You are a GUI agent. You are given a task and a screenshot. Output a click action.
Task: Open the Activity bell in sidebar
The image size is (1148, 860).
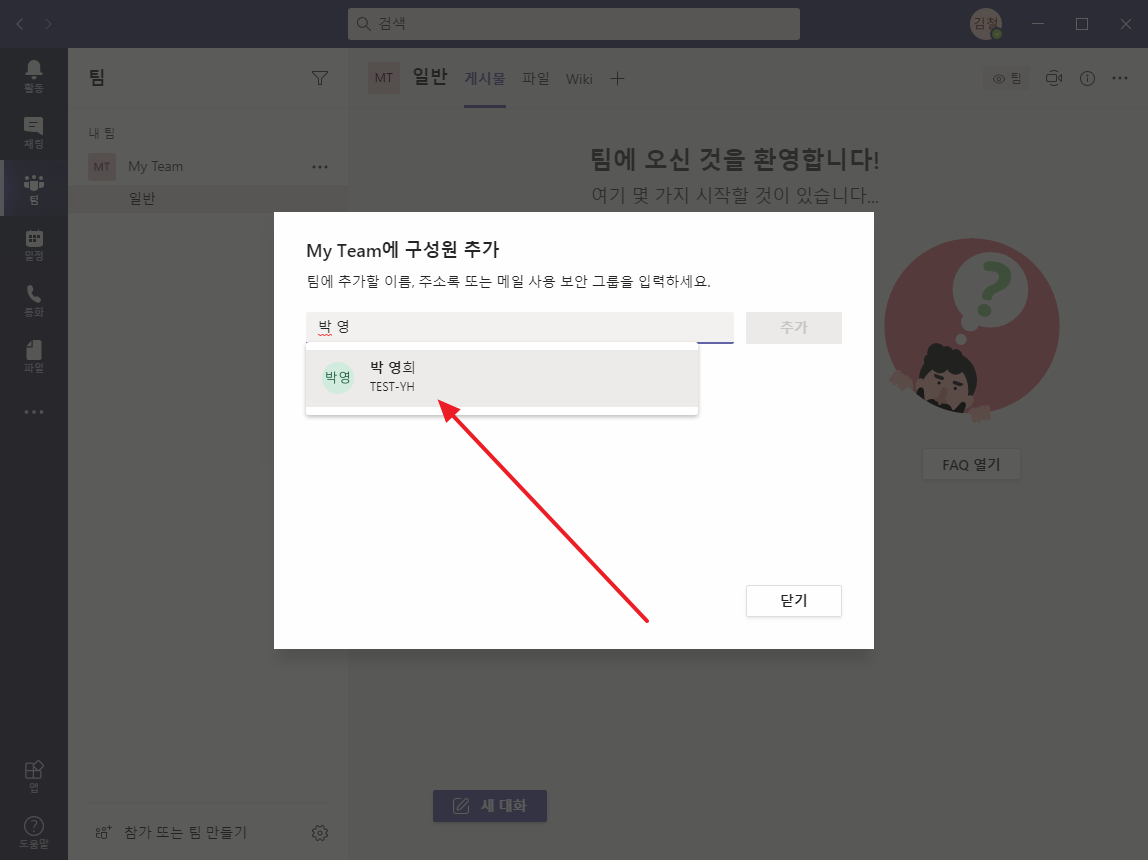pyautogui.click(x=34, y=76)
